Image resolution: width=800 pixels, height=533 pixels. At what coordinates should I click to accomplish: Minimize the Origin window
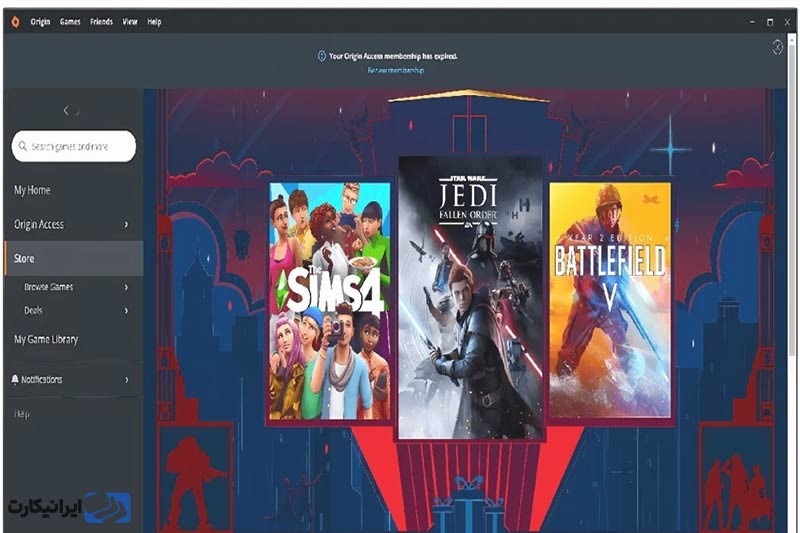pos(752,22)
